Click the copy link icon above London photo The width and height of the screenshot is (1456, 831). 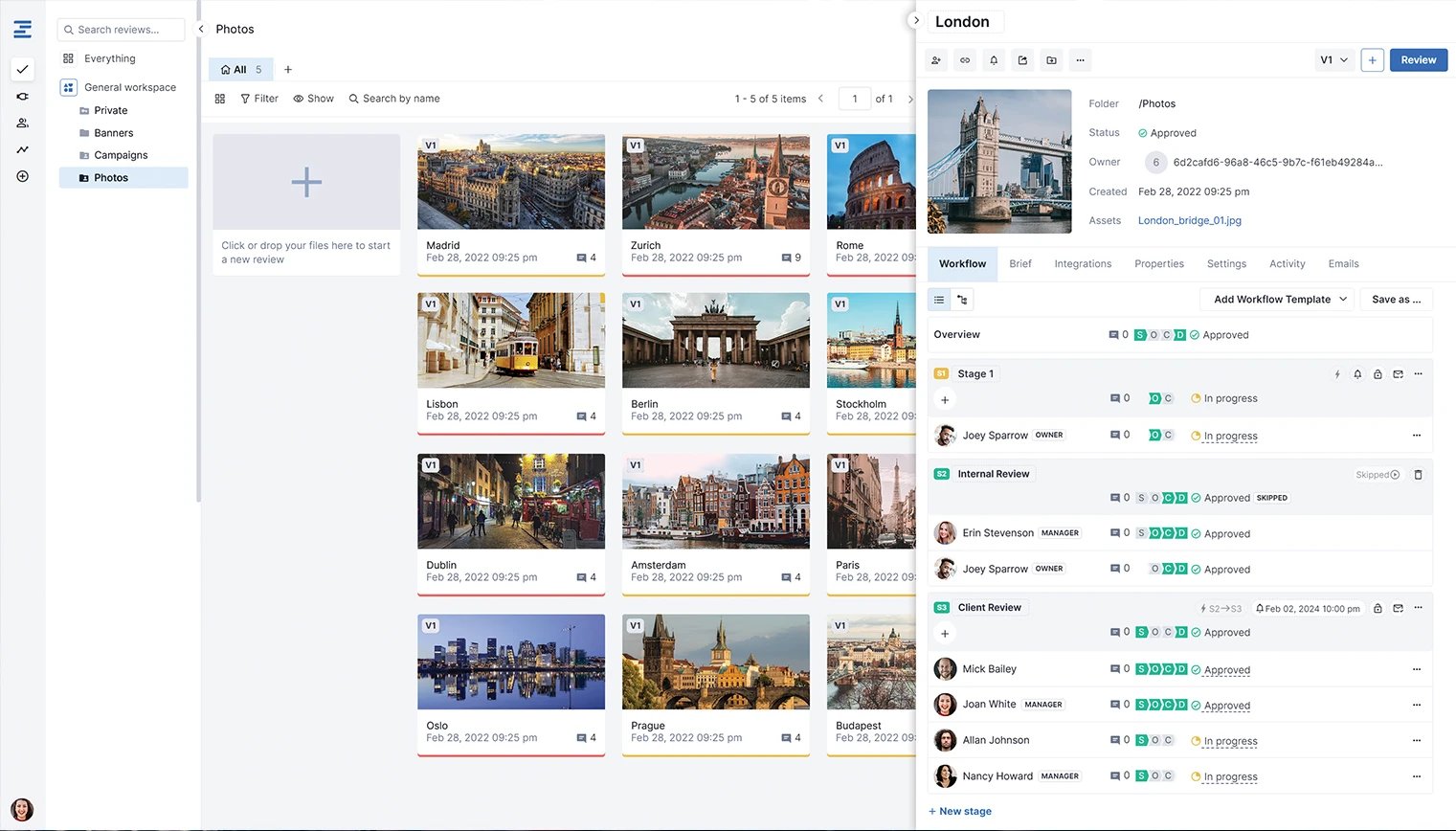pyautogui.click(x=964, y=59)
